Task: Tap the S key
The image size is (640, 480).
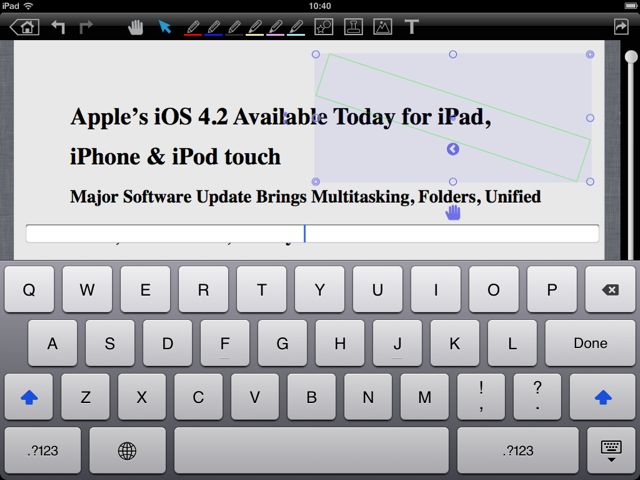Action: pos(110,343)
